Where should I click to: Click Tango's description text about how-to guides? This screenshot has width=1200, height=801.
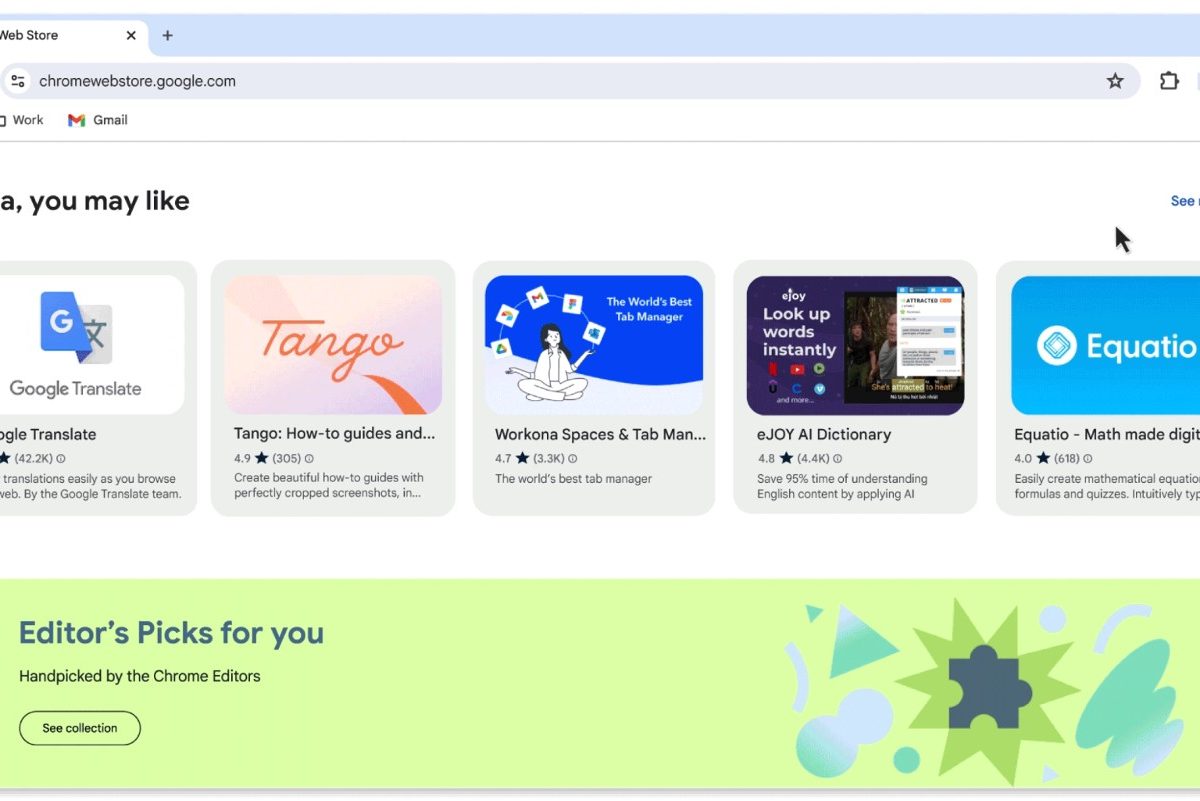click(329, 485)
